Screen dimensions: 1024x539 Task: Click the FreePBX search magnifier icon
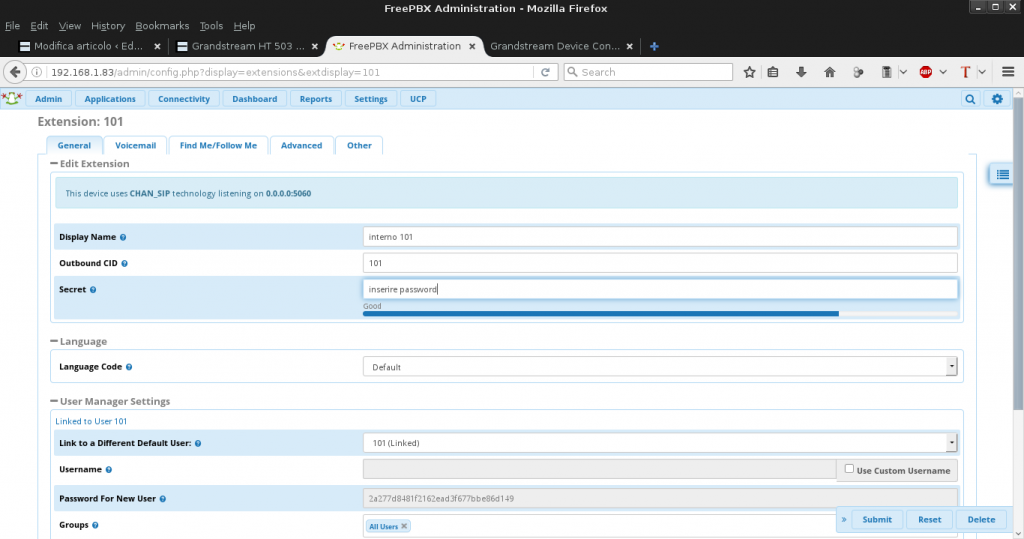click(970, 99)
